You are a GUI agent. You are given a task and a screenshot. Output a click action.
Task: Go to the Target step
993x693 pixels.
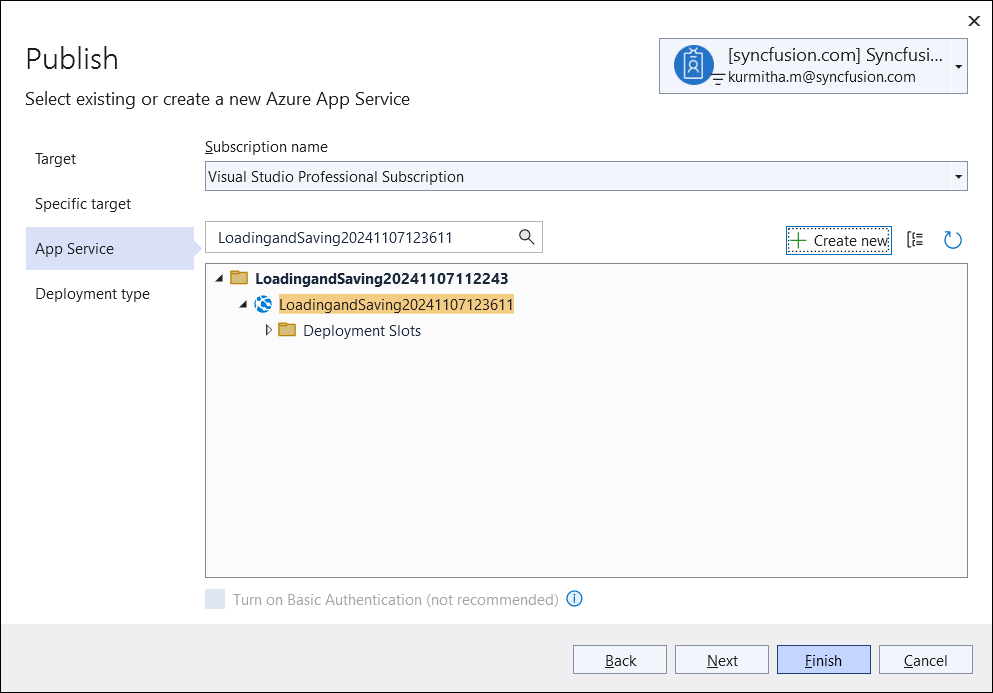tap(55, 159)
